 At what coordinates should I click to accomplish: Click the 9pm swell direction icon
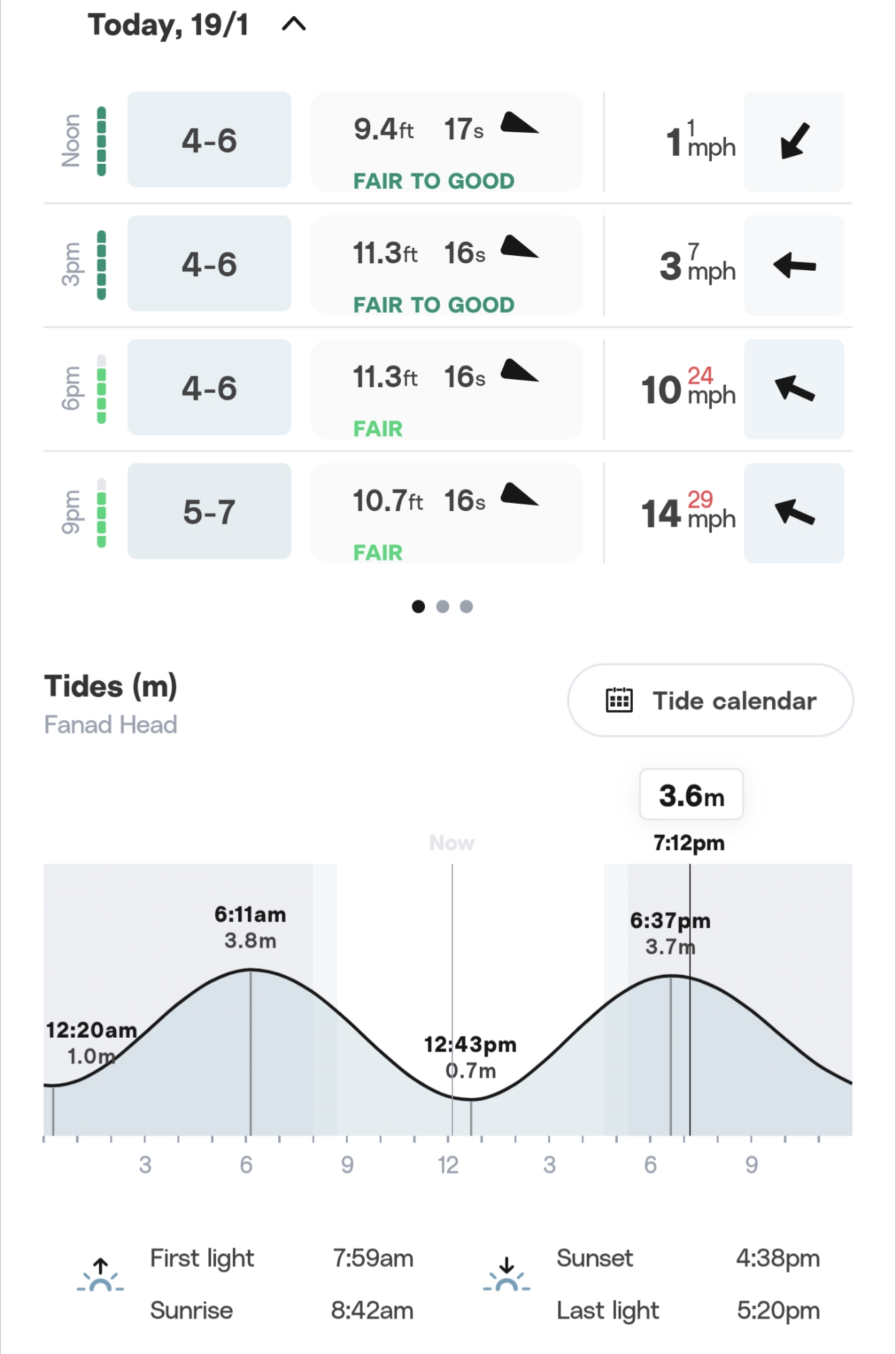[x=519, y=496]
